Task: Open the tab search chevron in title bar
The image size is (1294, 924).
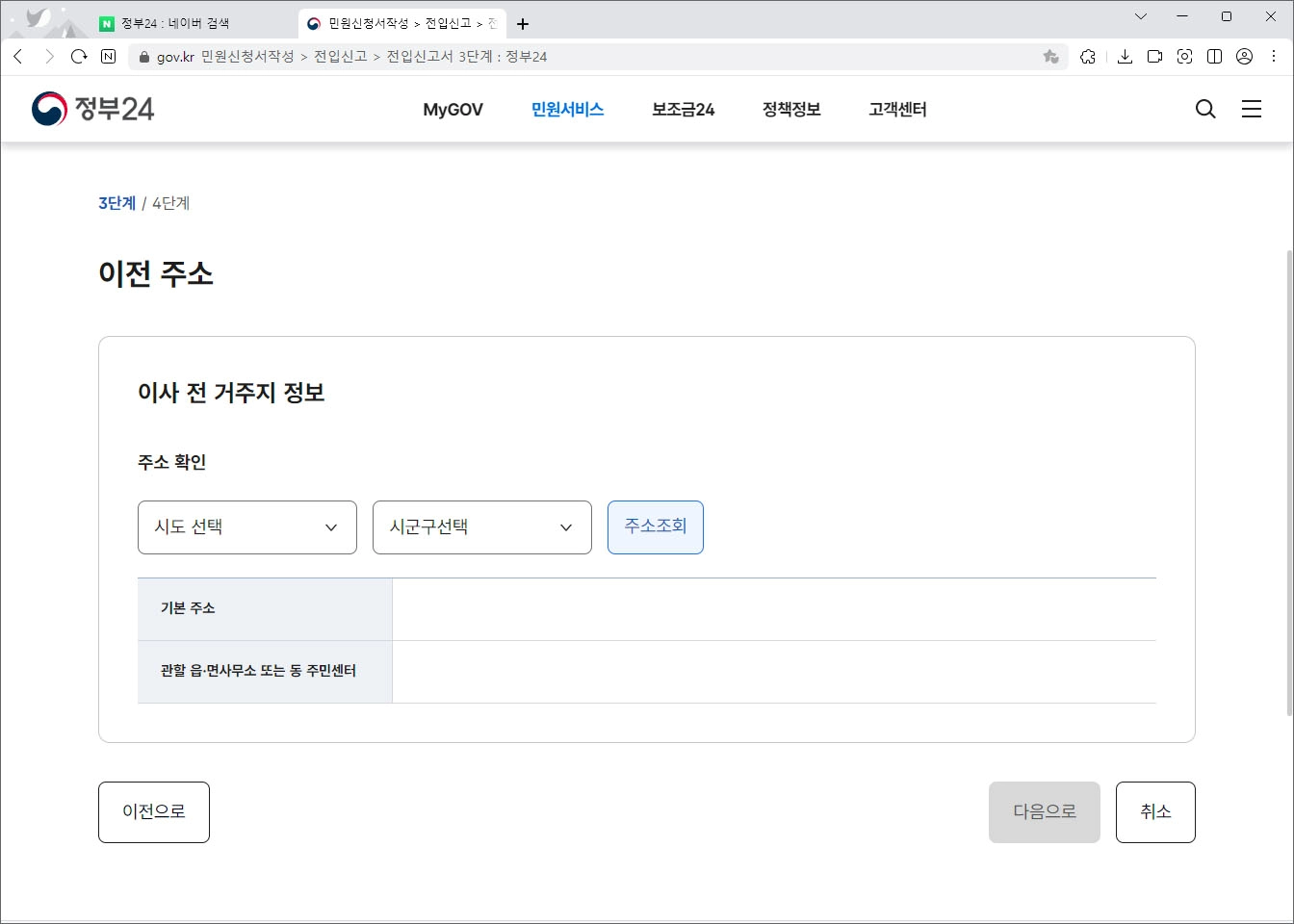Action: pos(1141,16)
